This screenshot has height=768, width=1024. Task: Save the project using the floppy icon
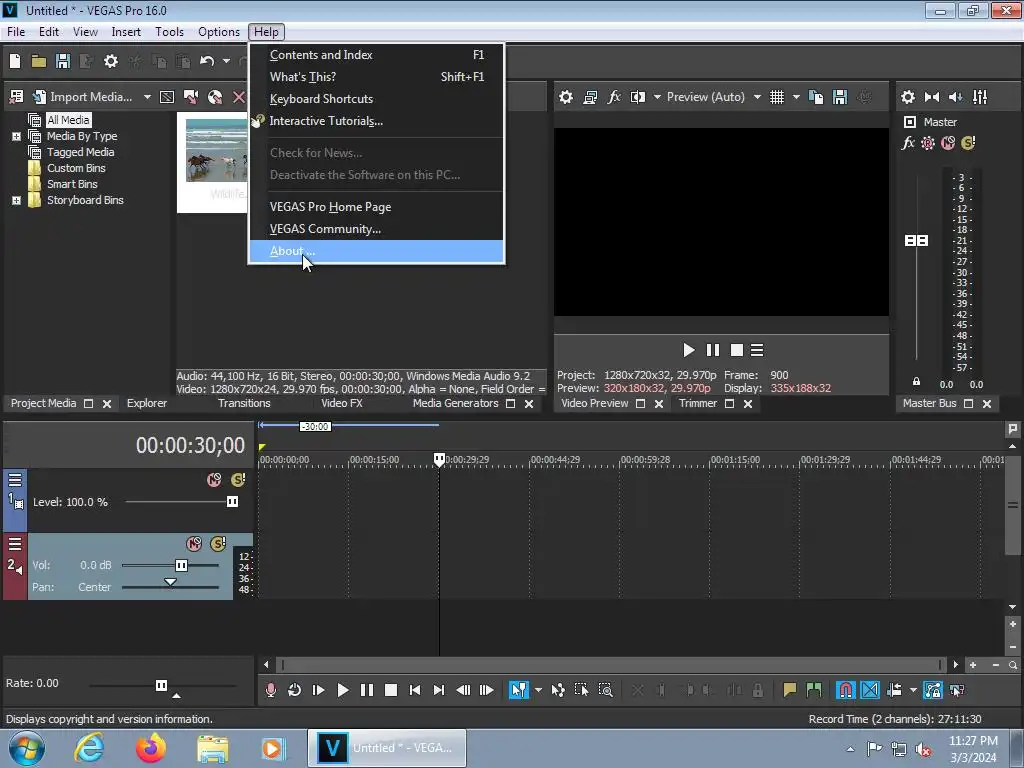click(63, 61)
